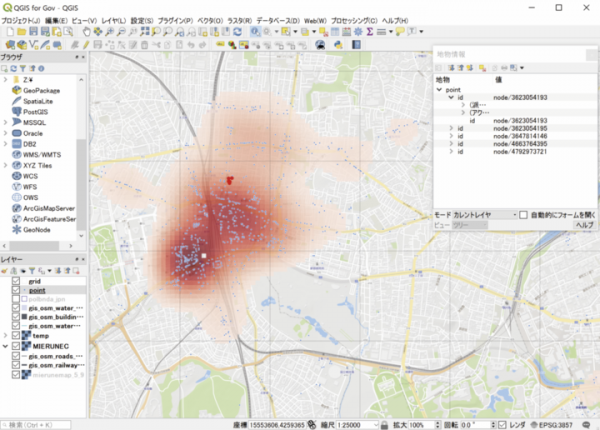Click the Add Vector Layer icon
The height and width of the screenshot is (430, 600).
34,45
